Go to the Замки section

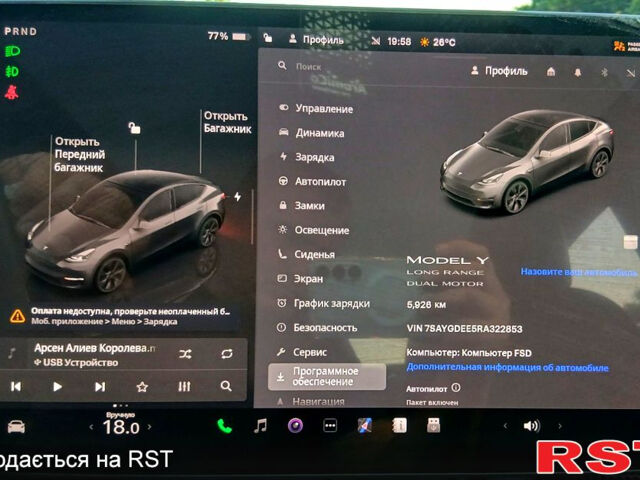coord(302,206)
